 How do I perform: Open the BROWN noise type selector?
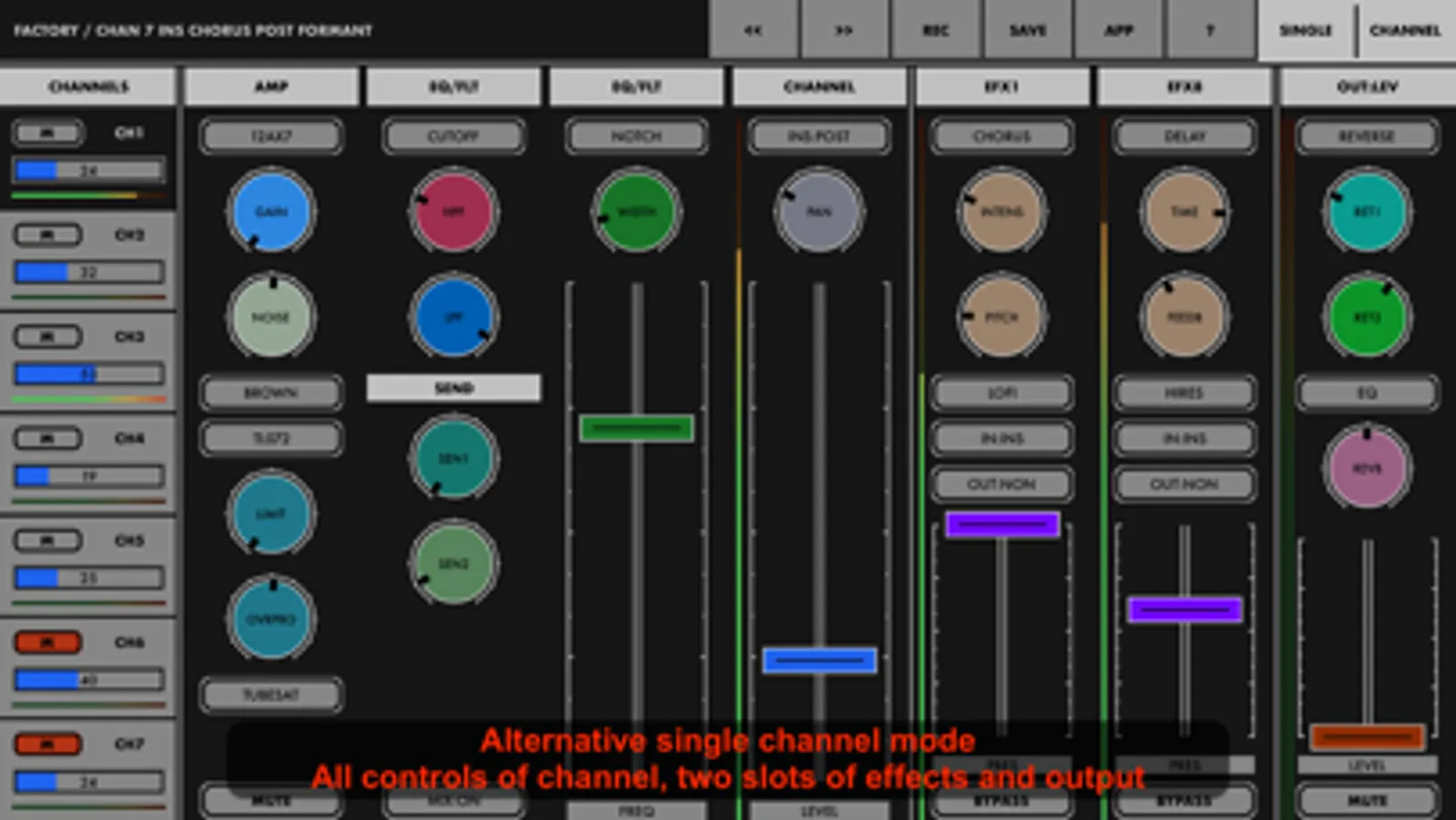point(270,393)
